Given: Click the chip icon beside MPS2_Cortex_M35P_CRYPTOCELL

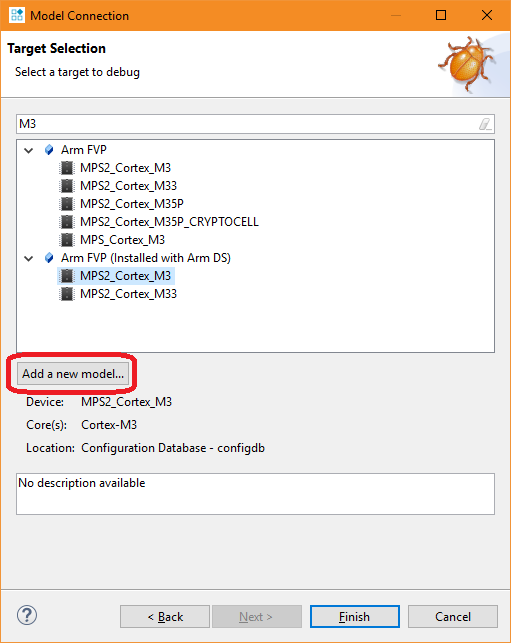Looking at the screenshot, I should point(67,222).
